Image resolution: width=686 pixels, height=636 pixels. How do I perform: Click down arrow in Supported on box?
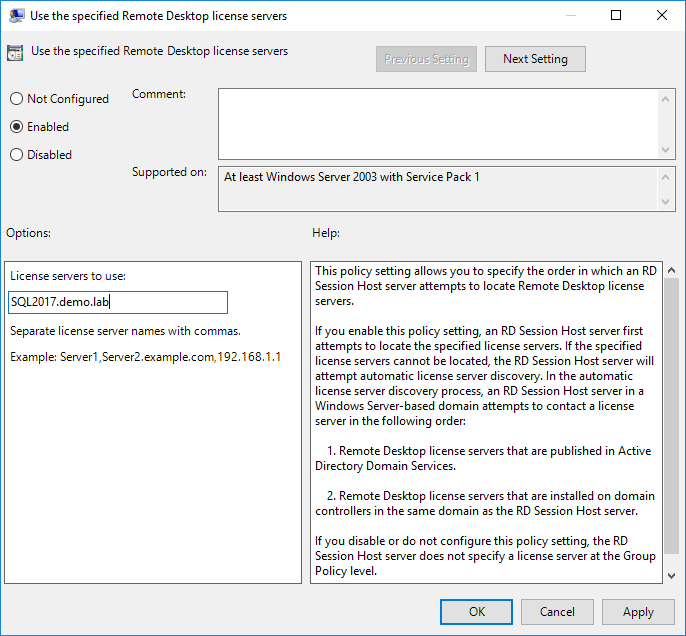tap(667, 202)
